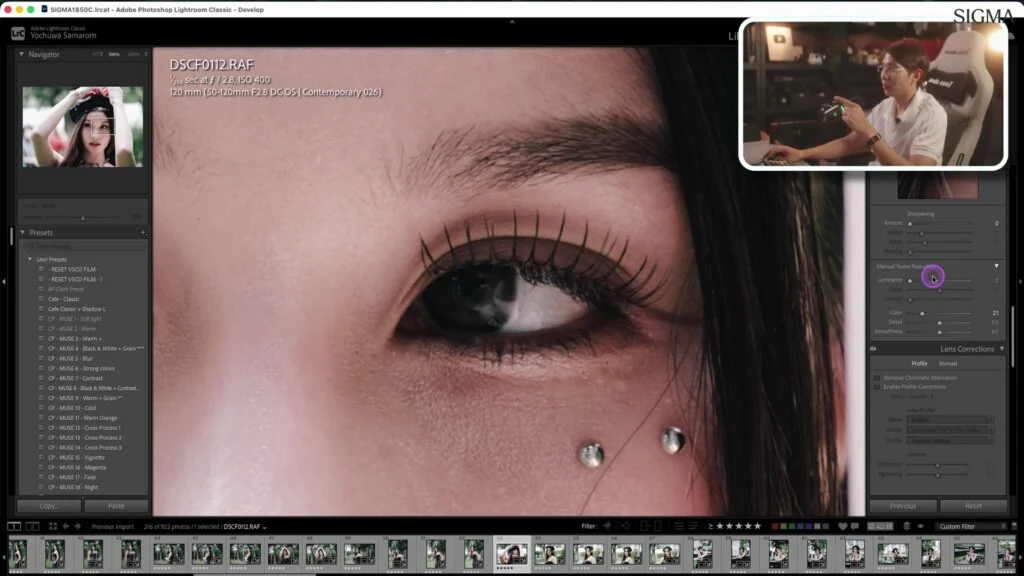Filter by green color label
This screenshot has height=576, width=1024.
792,526
